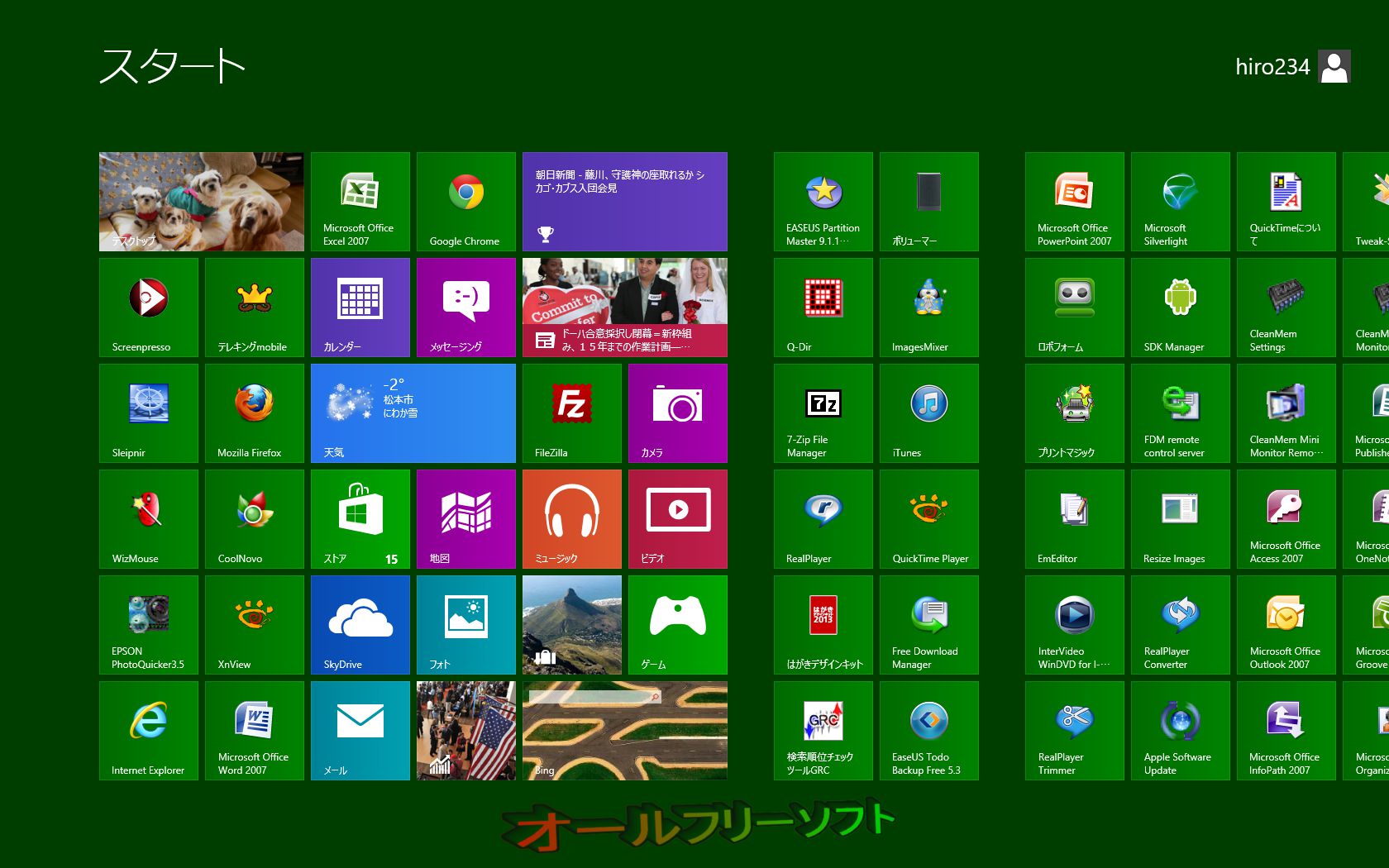
Task: Open the hiro234 user account menu
Action: [1293, 67]
